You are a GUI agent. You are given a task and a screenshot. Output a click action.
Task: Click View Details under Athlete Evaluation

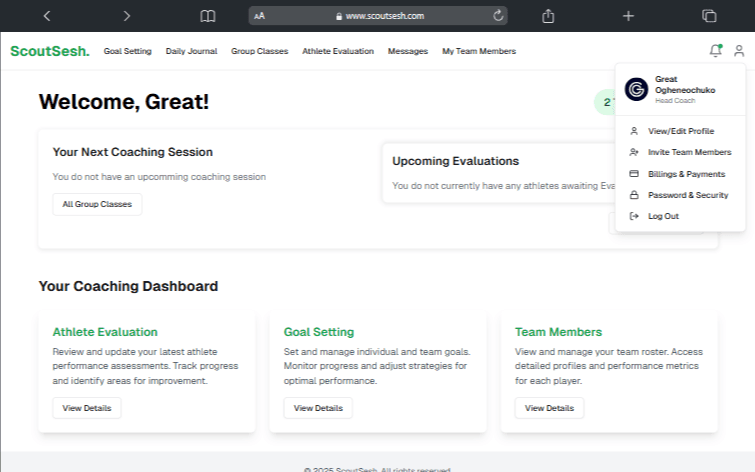pyautogui.click(x=87, y=408)
